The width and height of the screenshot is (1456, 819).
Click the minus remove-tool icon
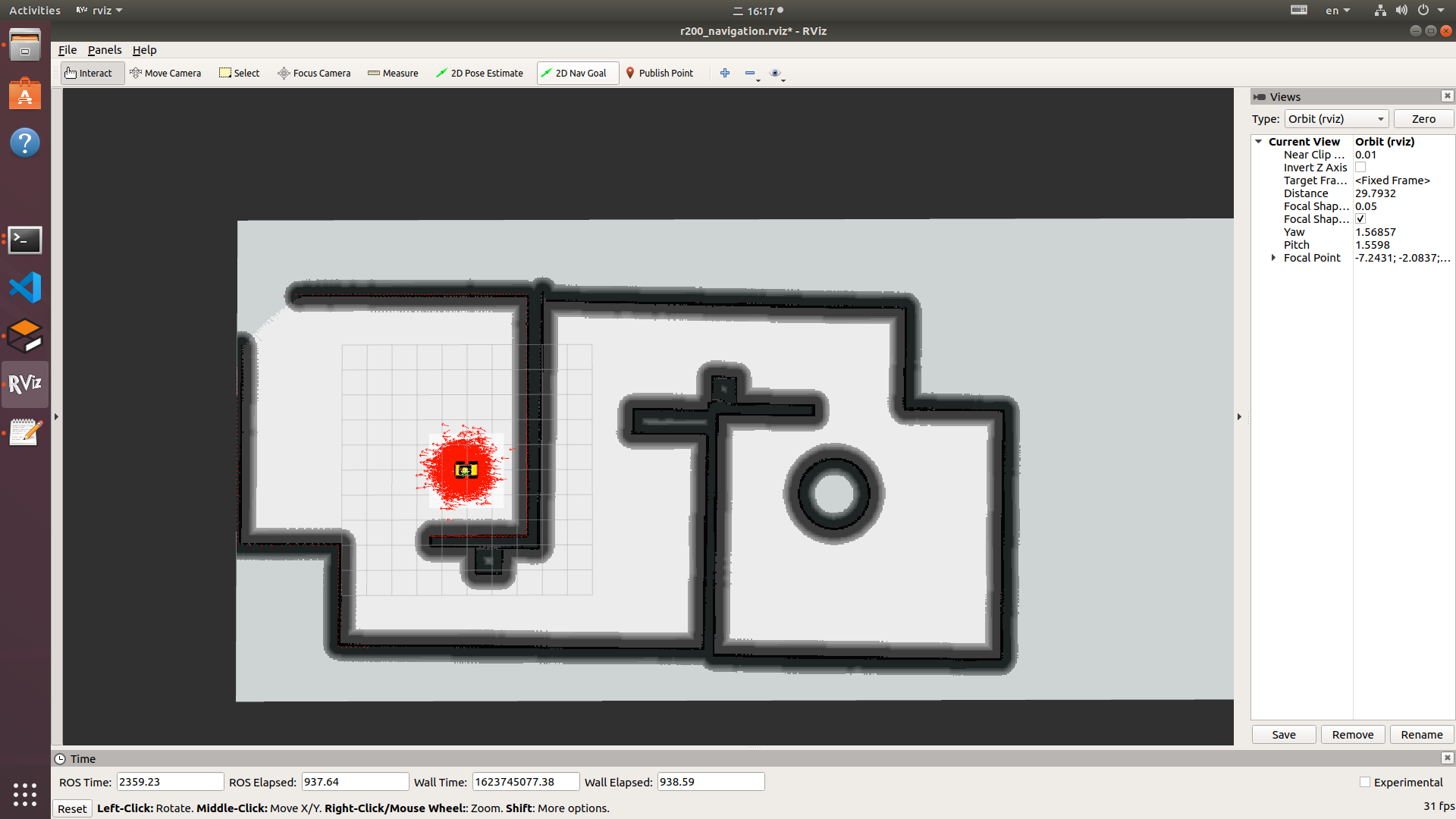[x=749, y=73]
